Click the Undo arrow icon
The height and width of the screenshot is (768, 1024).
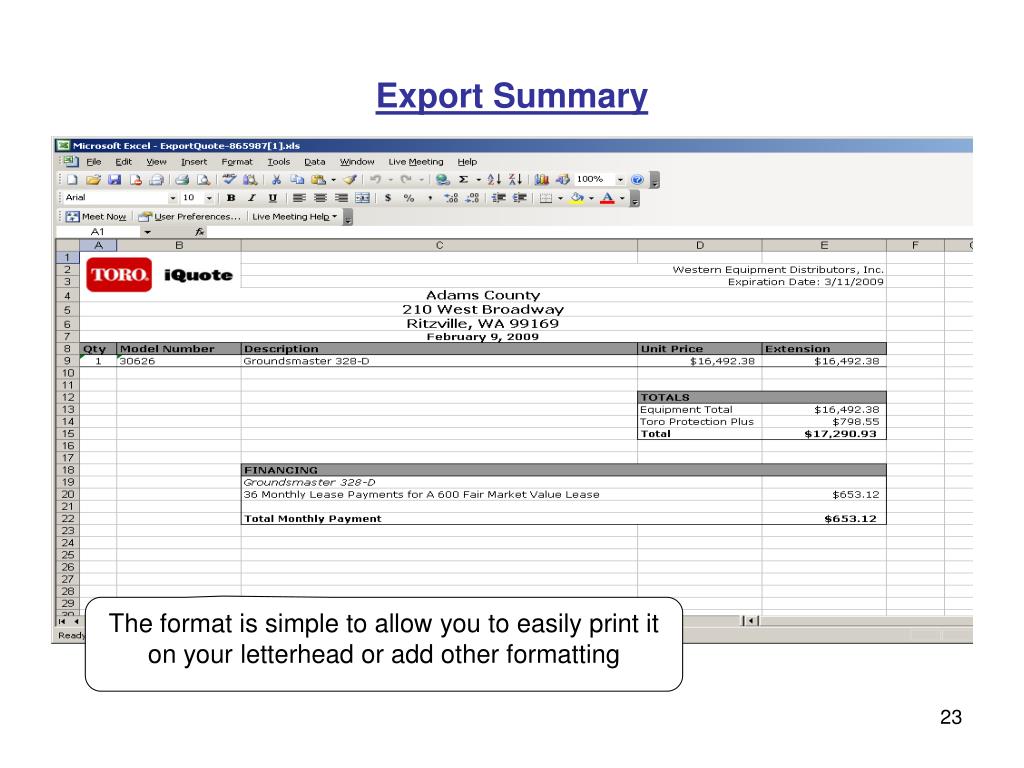click(376, 180)
